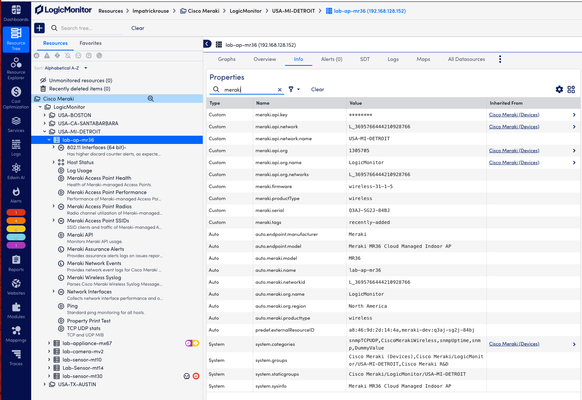
Task: Open the more options vertical dots menu
Action: (500, 59)
